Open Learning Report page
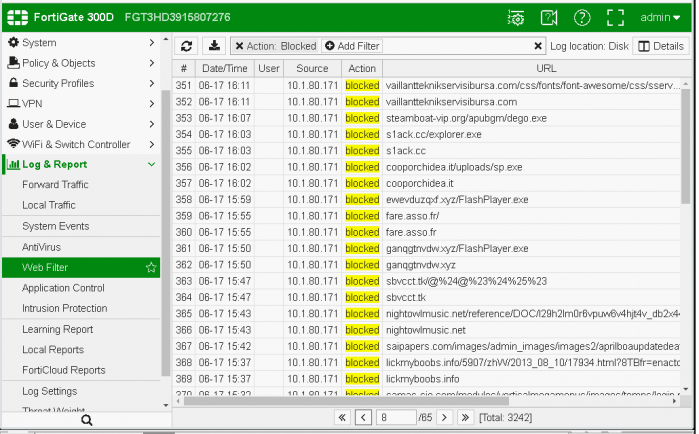699x434 pixels. [x=58, y=329]
